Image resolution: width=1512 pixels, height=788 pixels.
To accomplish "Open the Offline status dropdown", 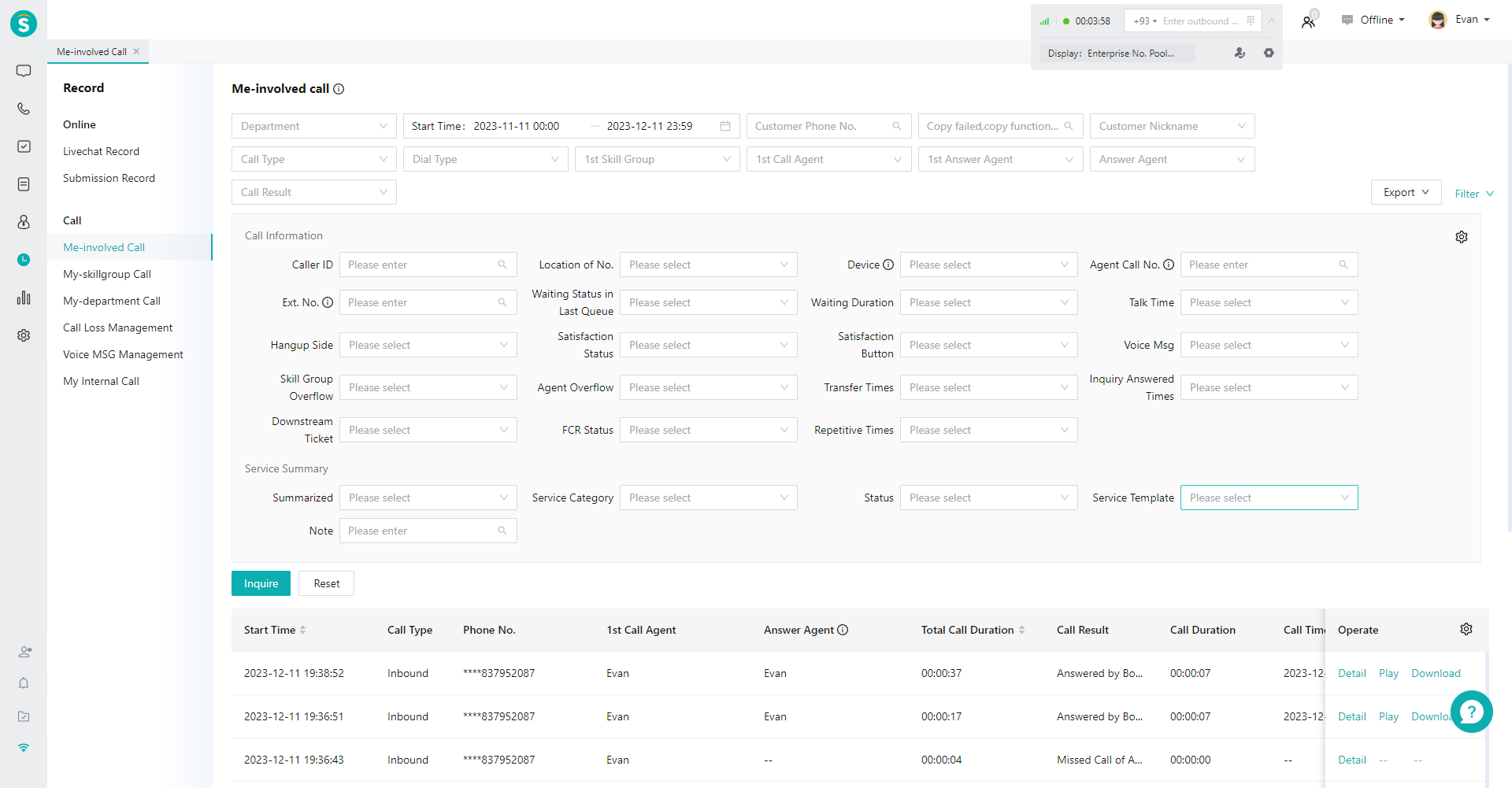I will 1373,20.
